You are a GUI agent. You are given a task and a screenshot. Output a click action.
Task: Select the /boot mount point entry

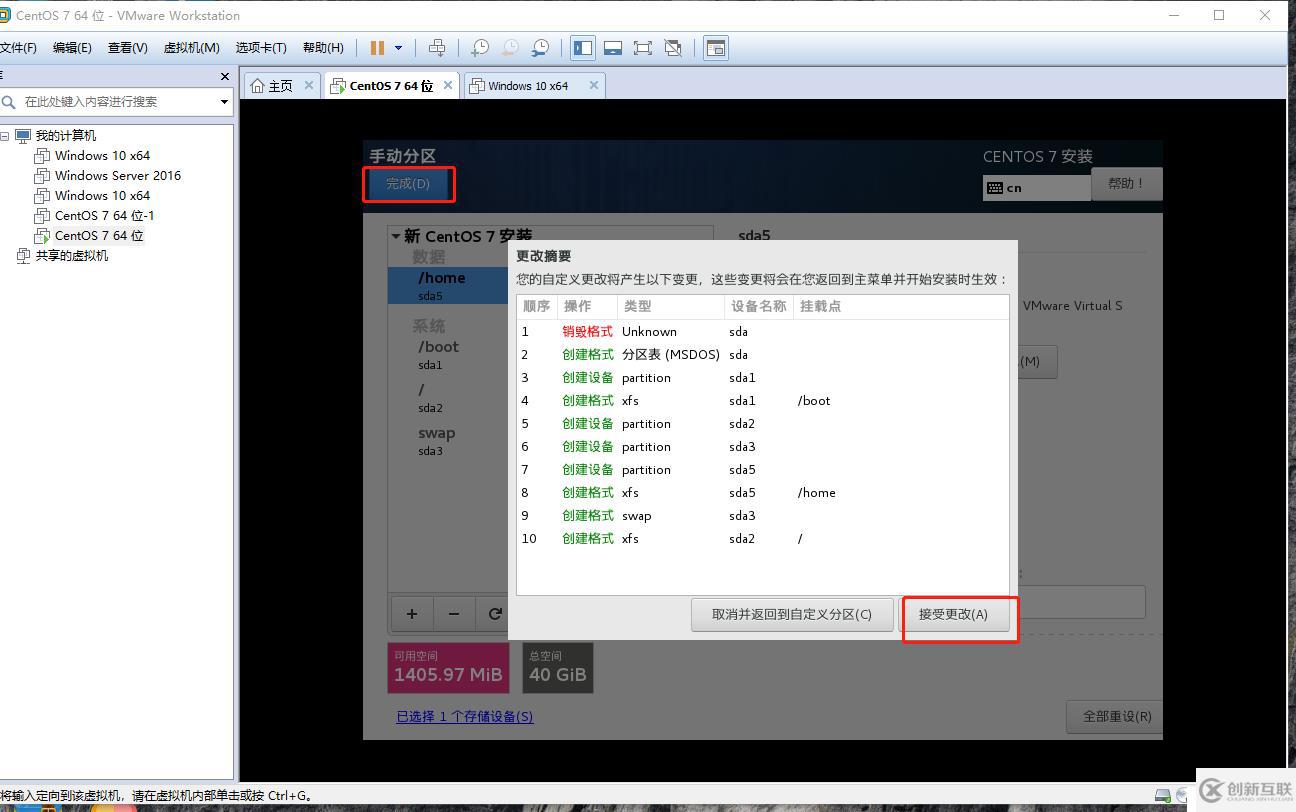(x=448, y=355)
